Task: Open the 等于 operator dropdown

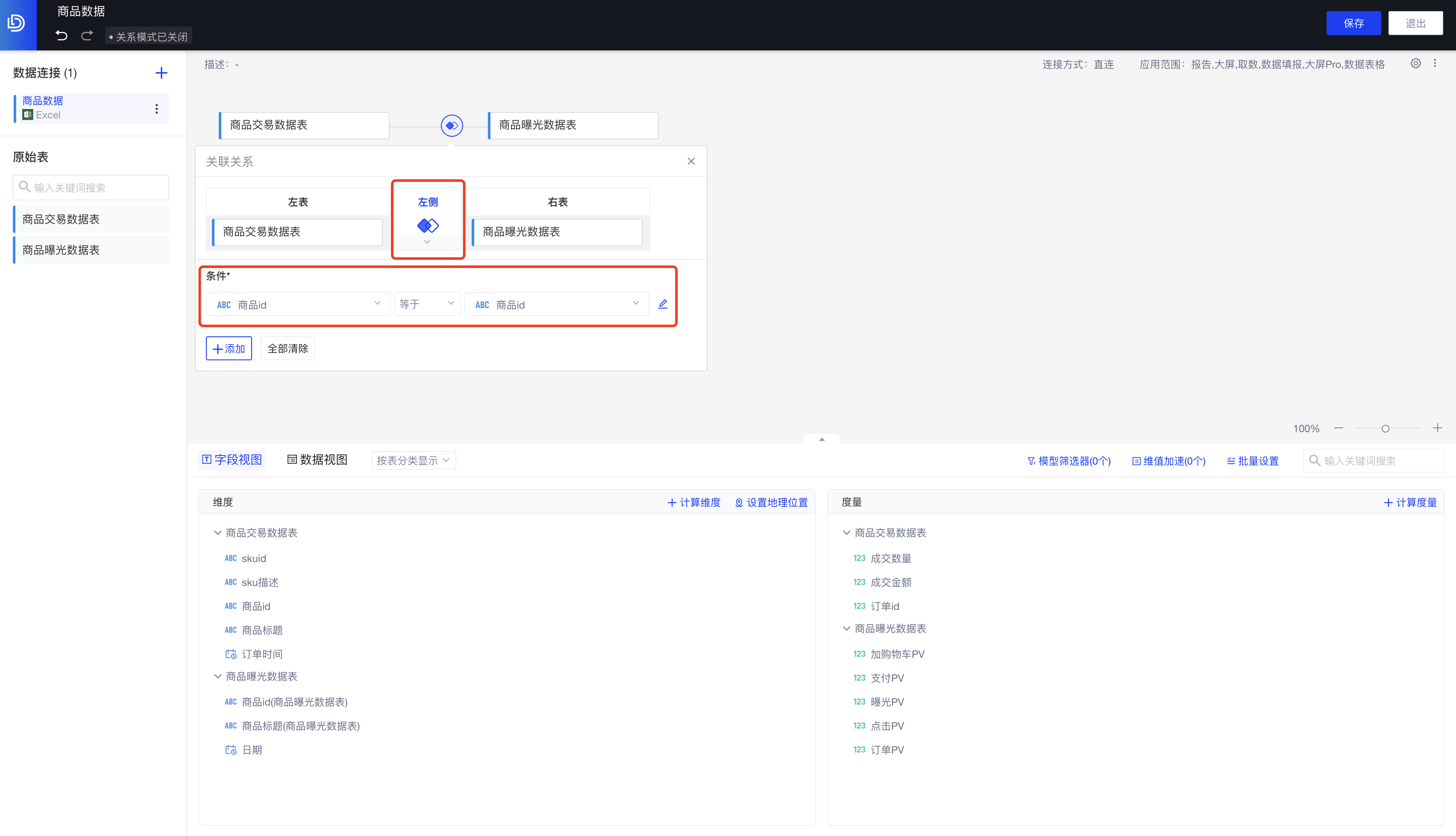Action: pyautogui.click(x=426, y=304)
